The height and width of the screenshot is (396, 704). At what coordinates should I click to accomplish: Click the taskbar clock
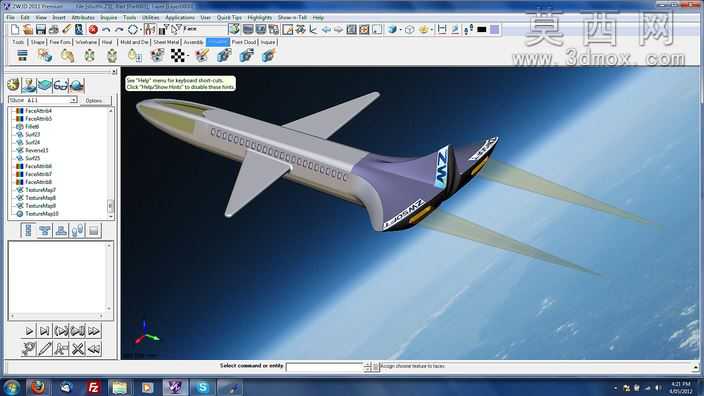point(681,387)
